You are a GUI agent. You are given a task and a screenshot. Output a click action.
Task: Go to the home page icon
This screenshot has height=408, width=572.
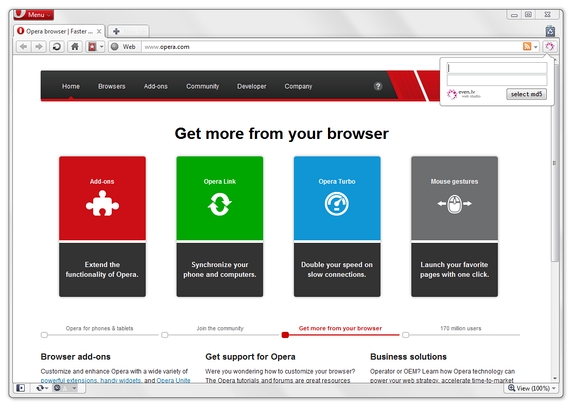pyautogui.click(x=75, y=47)
